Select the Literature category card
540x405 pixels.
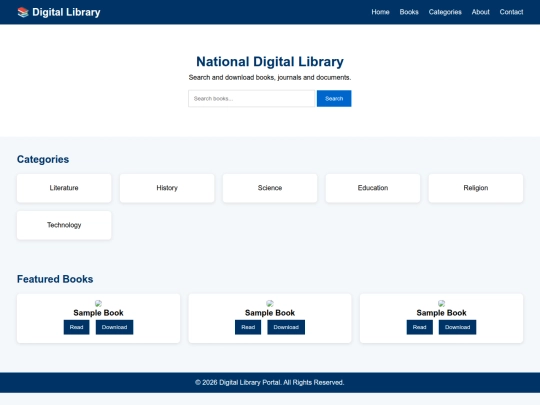64,188
